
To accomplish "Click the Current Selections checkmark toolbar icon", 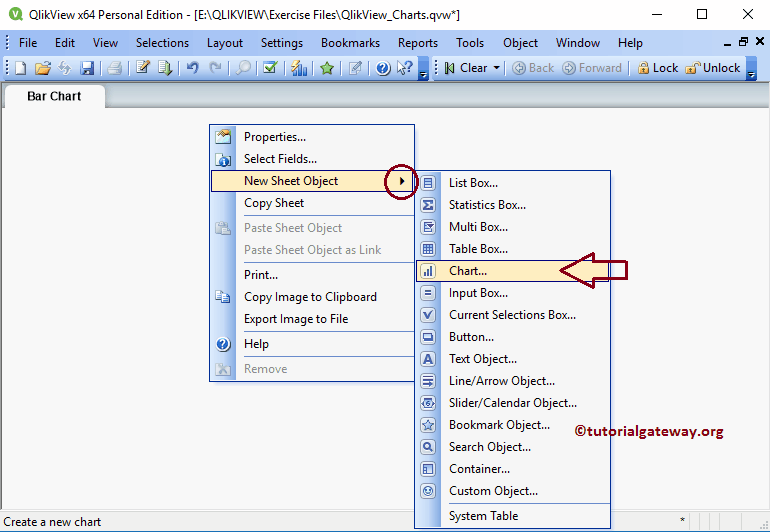I will click(x=270, y=68).
